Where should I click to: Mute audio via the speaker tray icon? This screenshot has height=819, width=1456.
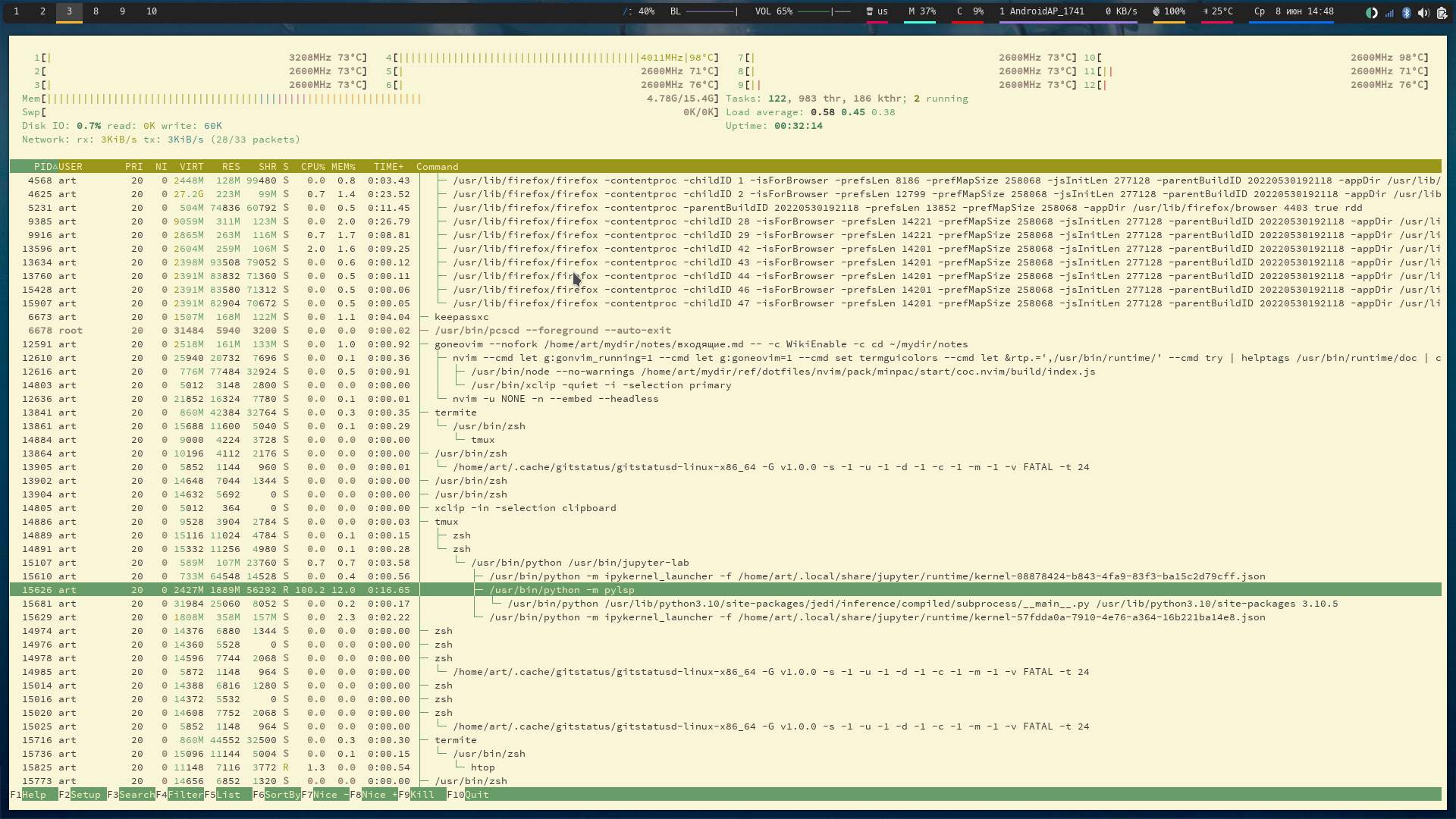(x=1424, y=13)
